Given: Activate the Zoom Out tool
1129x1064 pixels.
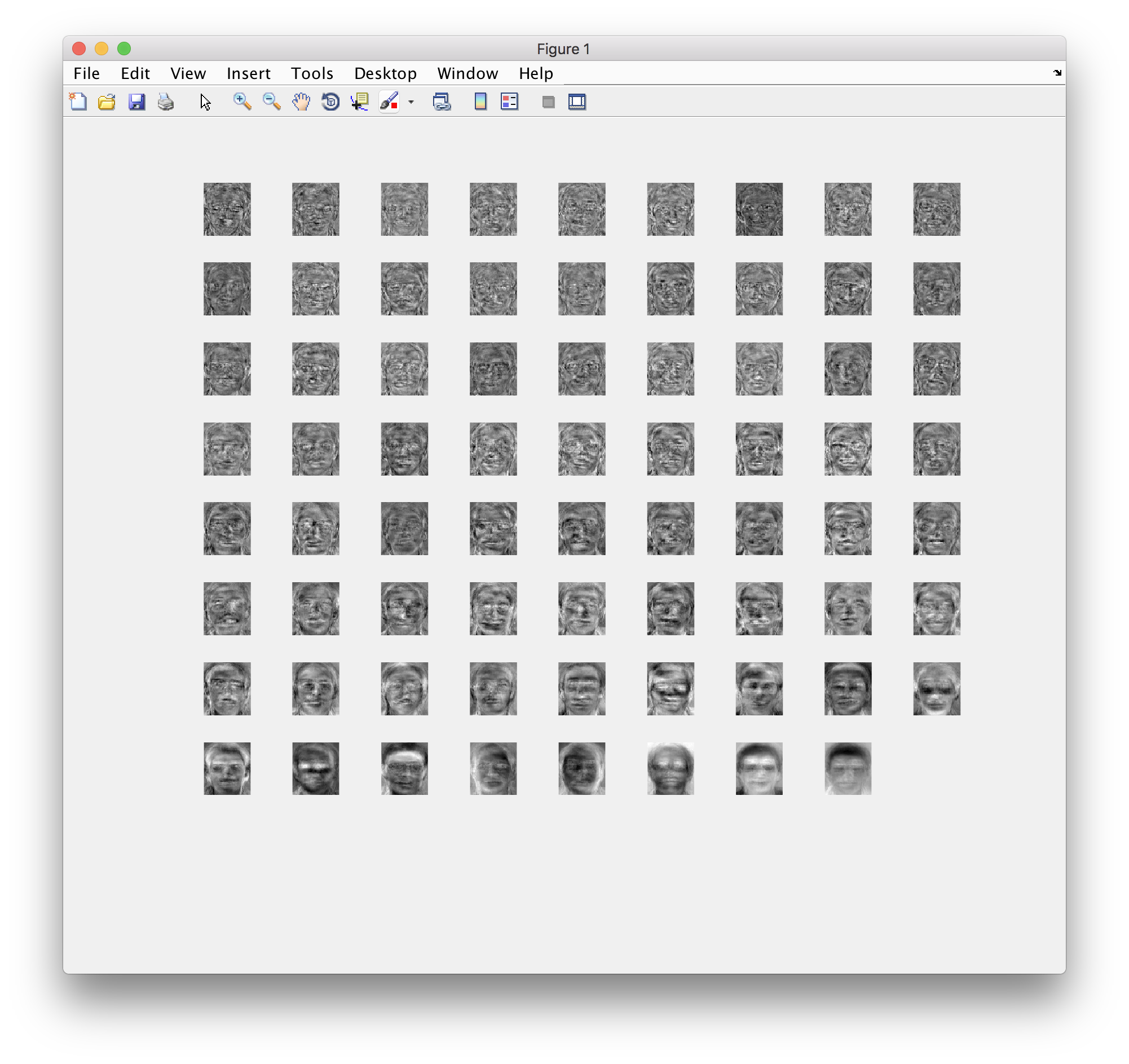Looking at the screenshot, I should point(271,102).
